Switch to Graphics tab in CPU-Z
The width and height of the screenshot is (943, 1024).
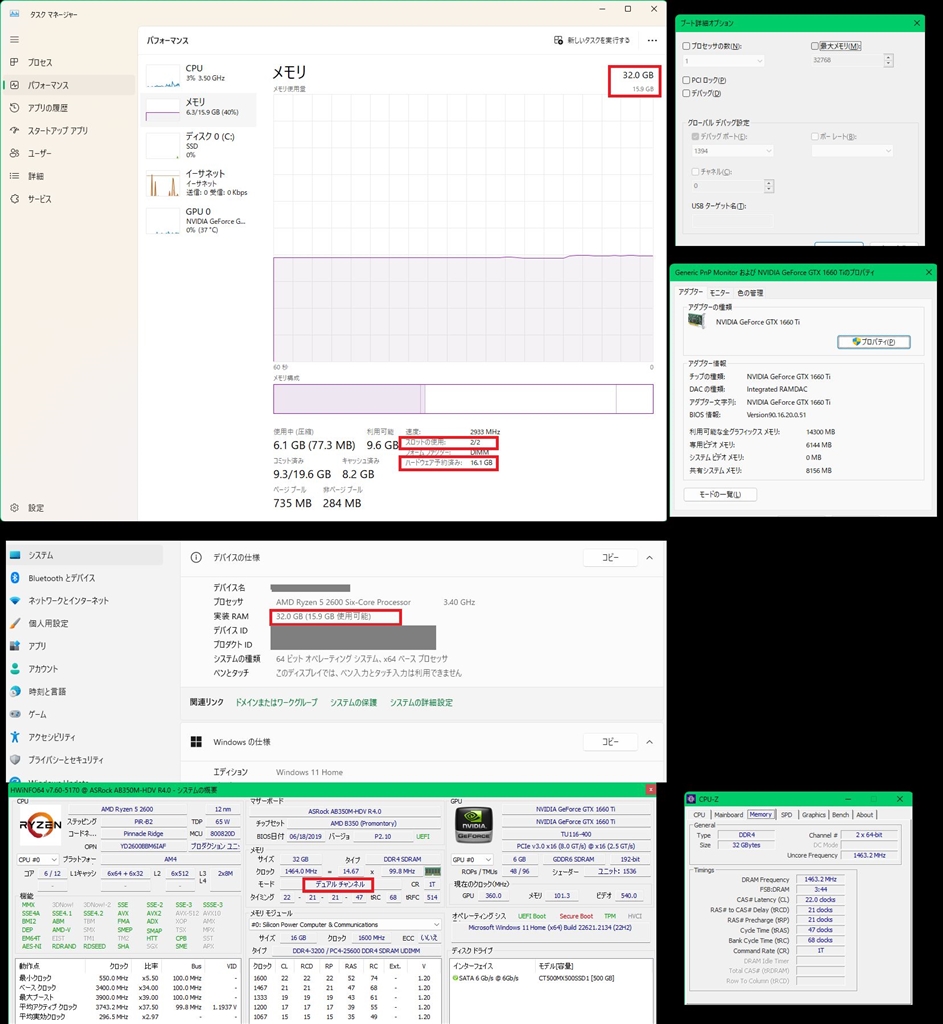pos(814,815)
